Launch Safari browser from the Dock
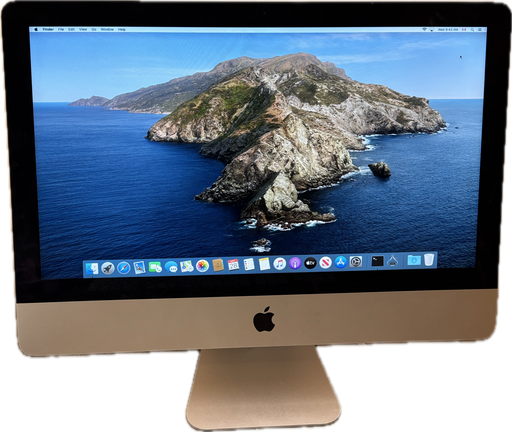Screen dimensions: 512x432 click(124, 268)
